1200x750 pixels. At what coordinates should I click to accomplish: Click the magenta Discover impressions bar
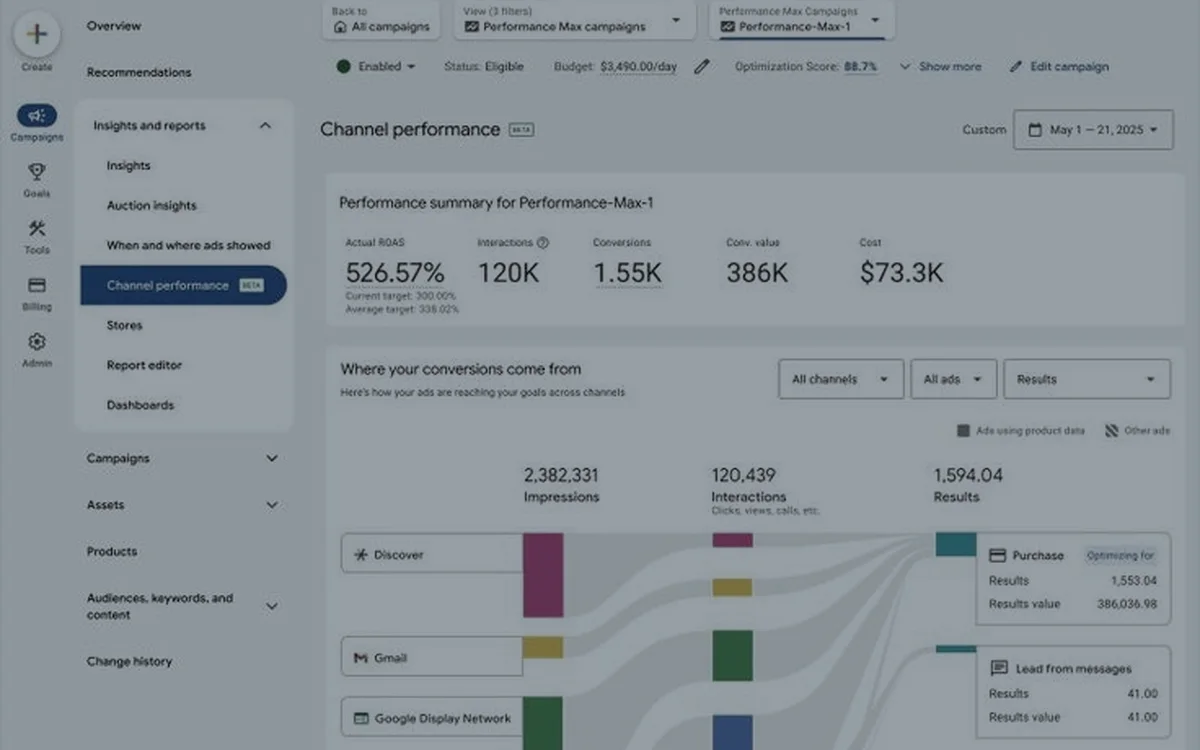coord(543,575)
